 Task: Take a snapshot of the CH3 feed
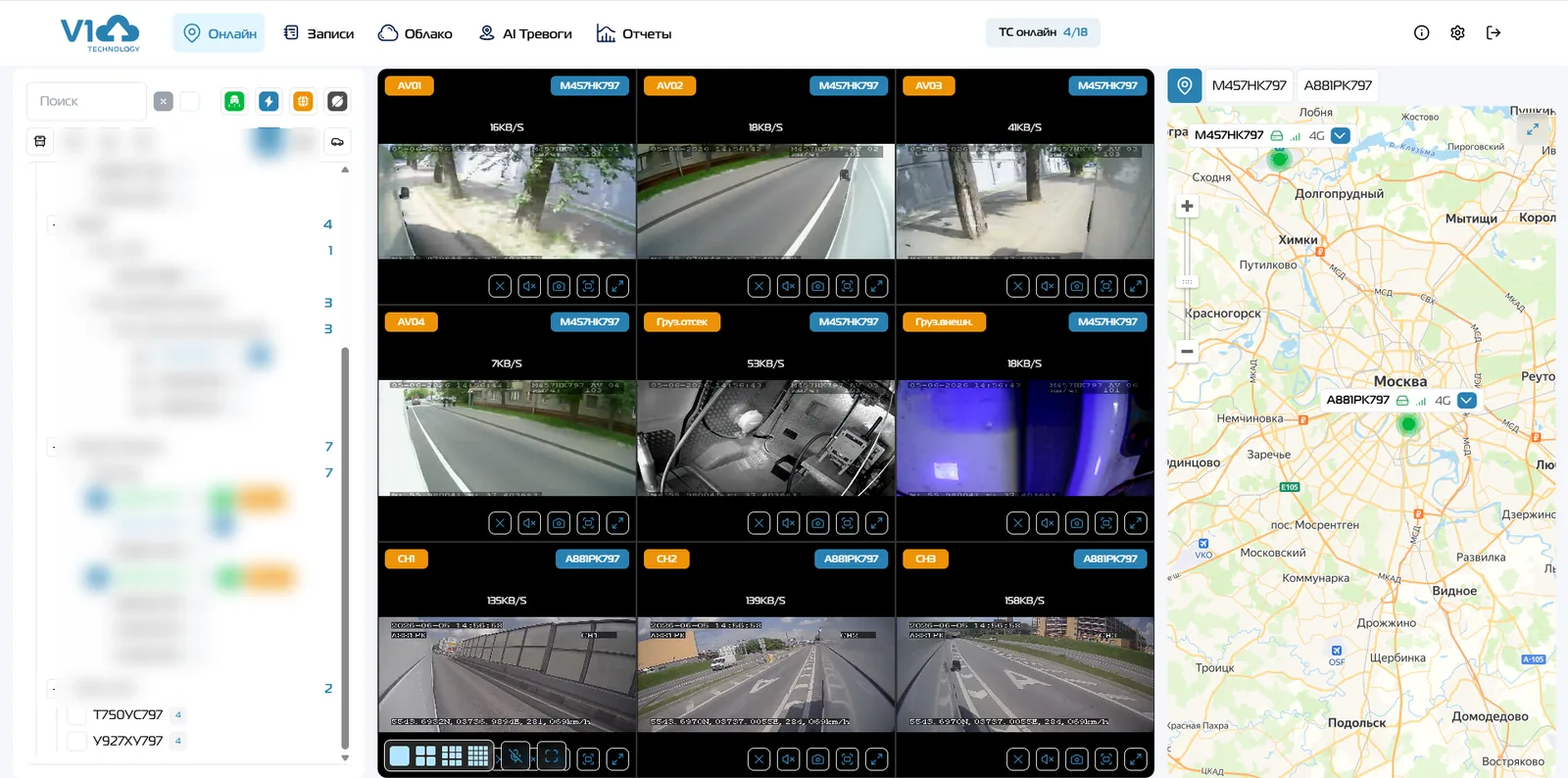tap(1077, 758)
